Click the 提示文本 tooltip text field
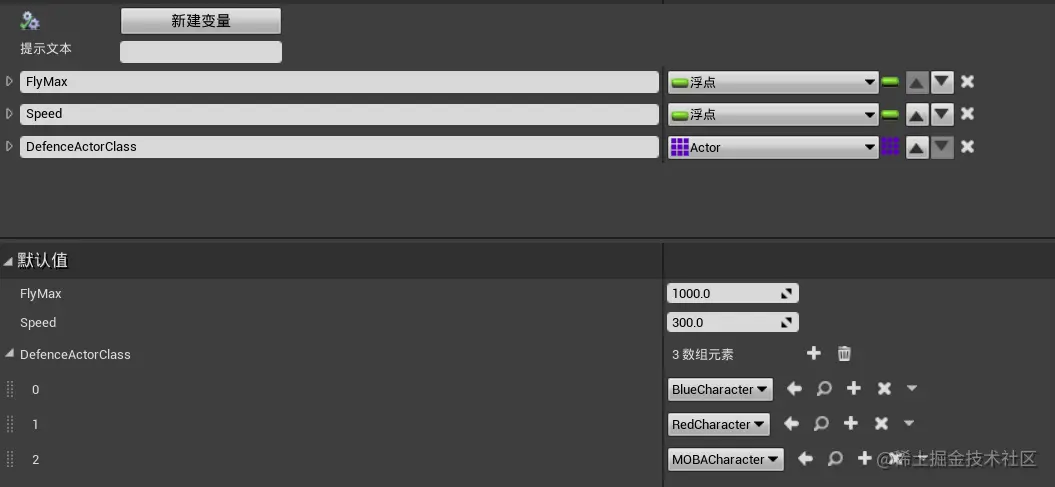This screenshot has height=487, width=1055. [x=200, y=52]
